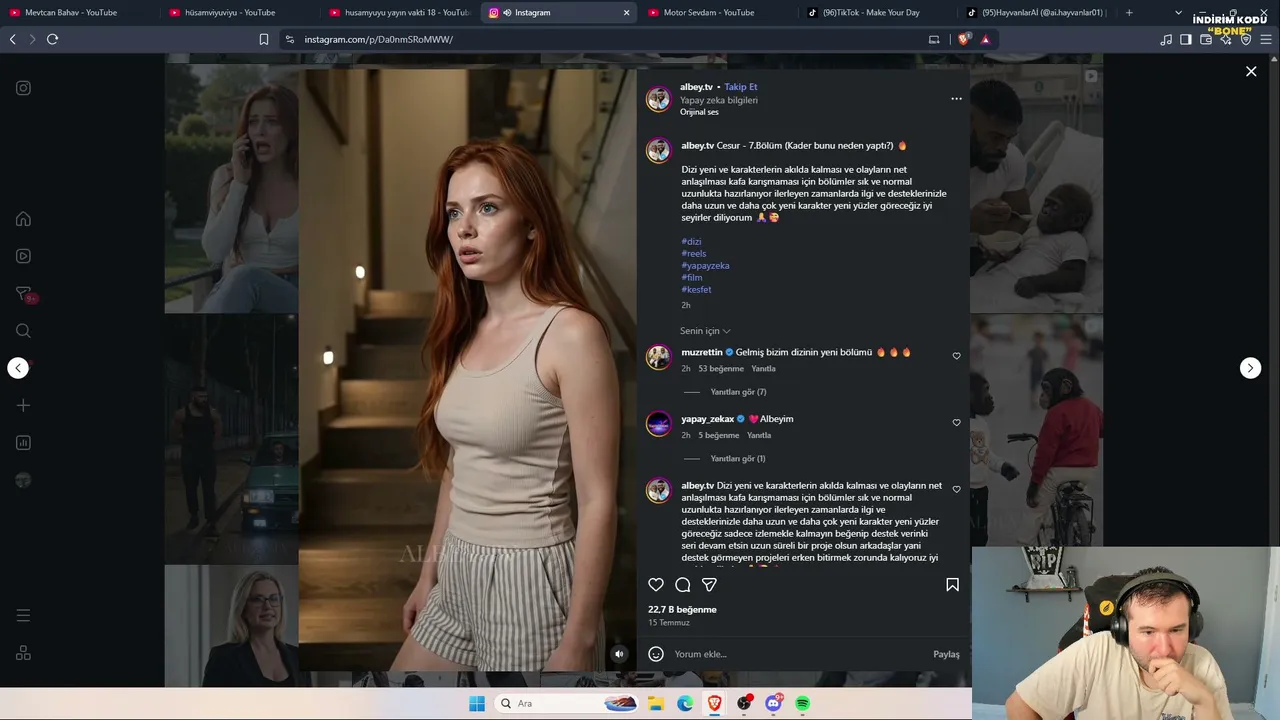Like yapay_zekax's comment
This screenshot has width=1280, height=720.
click(956, 423)
